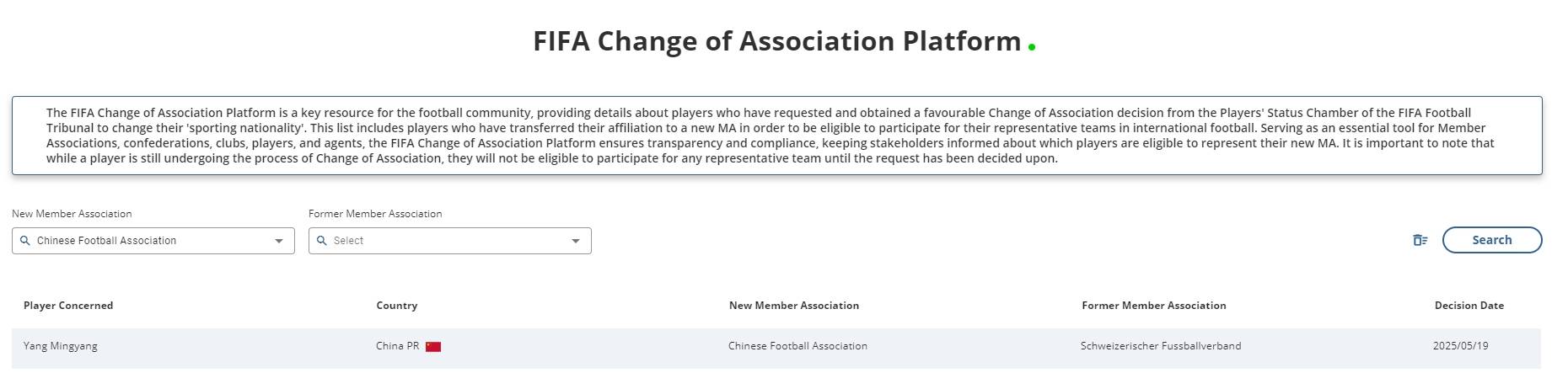The image size is (1568, 373).
Task: Click the Former Member Association column header
Action: [1154, 306]
